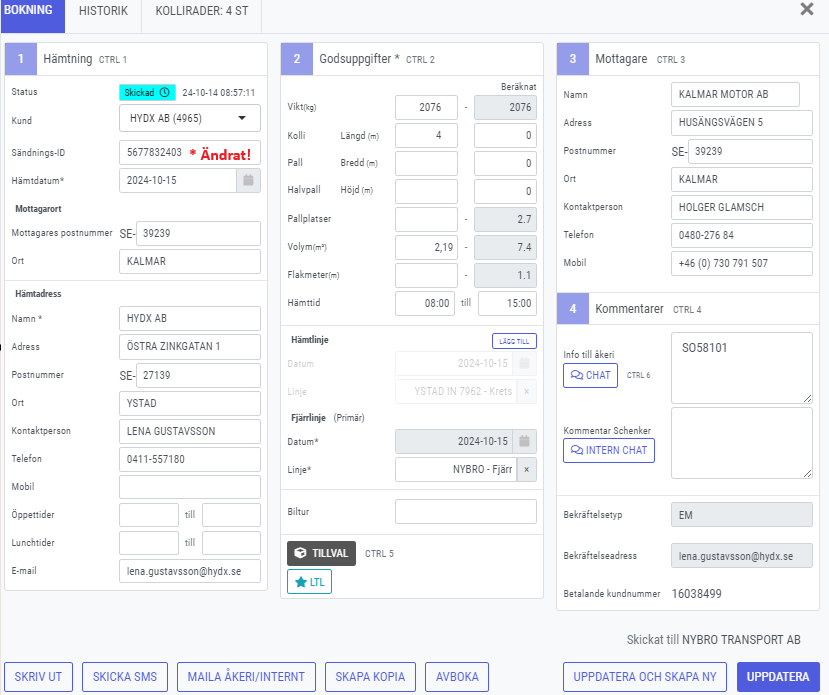
Task: Click the AVBOKA button
Action: point(456,677)
